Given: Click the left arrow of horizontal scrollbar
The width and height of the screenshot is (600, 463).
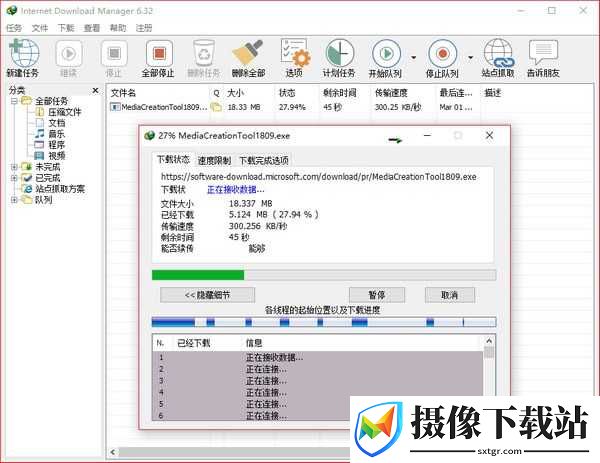Looking at the screenshot, I should click(112, 452).
